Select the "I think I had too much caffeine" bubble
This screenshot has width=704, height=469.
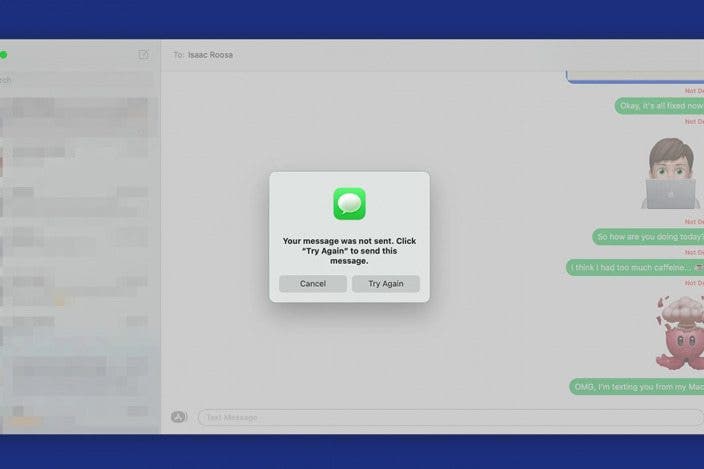[x=636, y=268]
